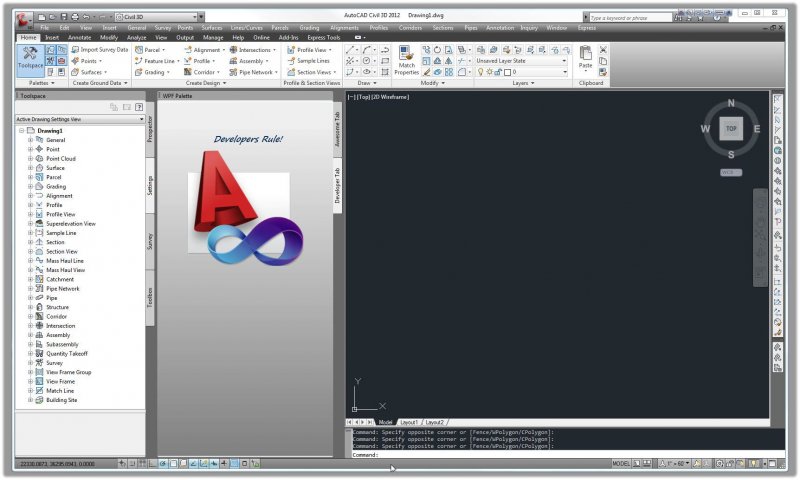Toggle MODEL space button in status bar

[x=621, y=464]
